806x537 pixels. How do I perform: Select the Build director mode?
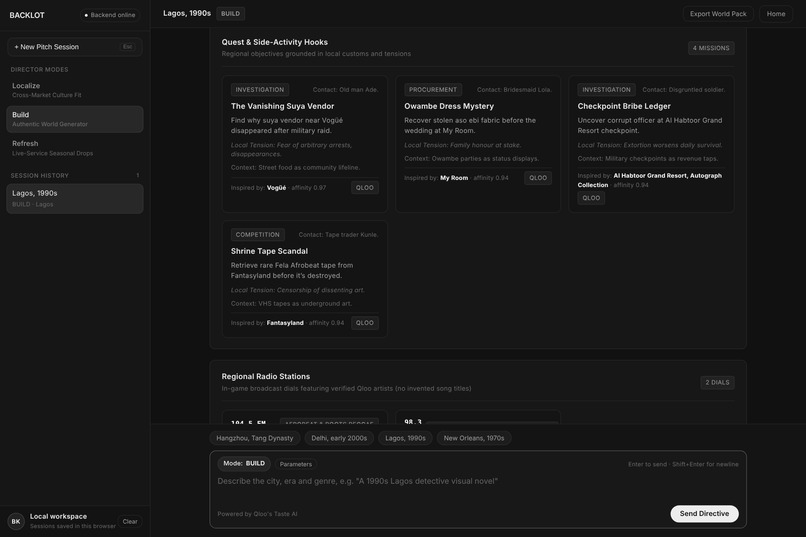(x=75, y=119)
